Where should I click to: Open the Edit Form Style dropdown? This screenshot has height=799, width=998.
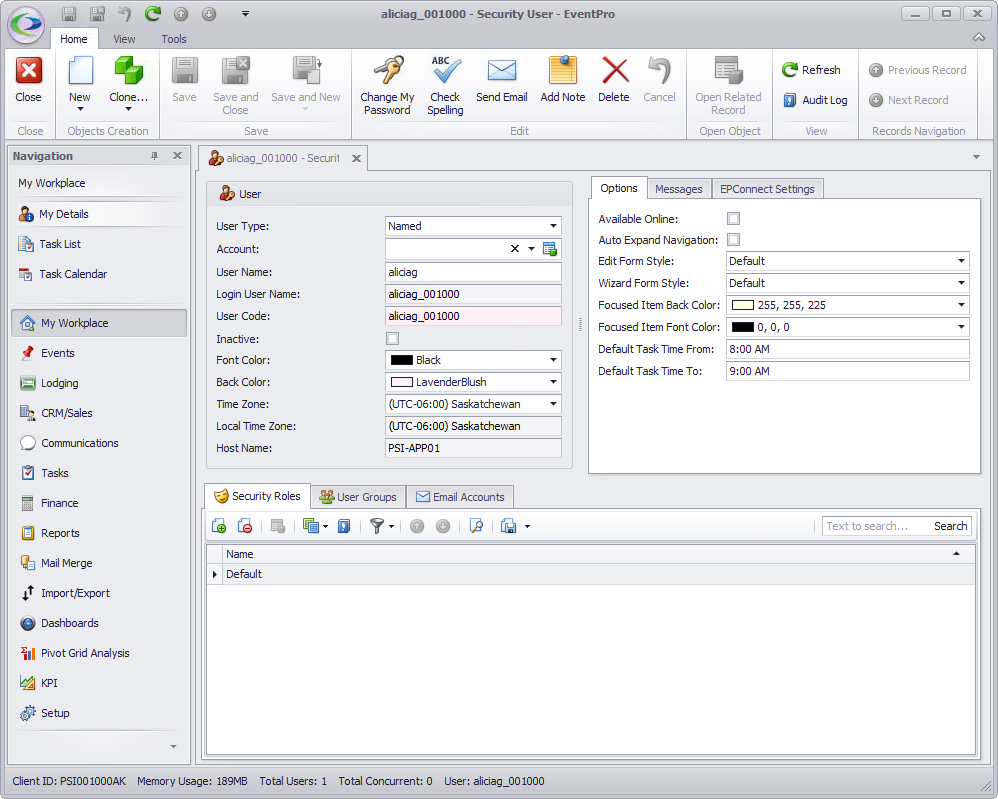click(961, 261)
